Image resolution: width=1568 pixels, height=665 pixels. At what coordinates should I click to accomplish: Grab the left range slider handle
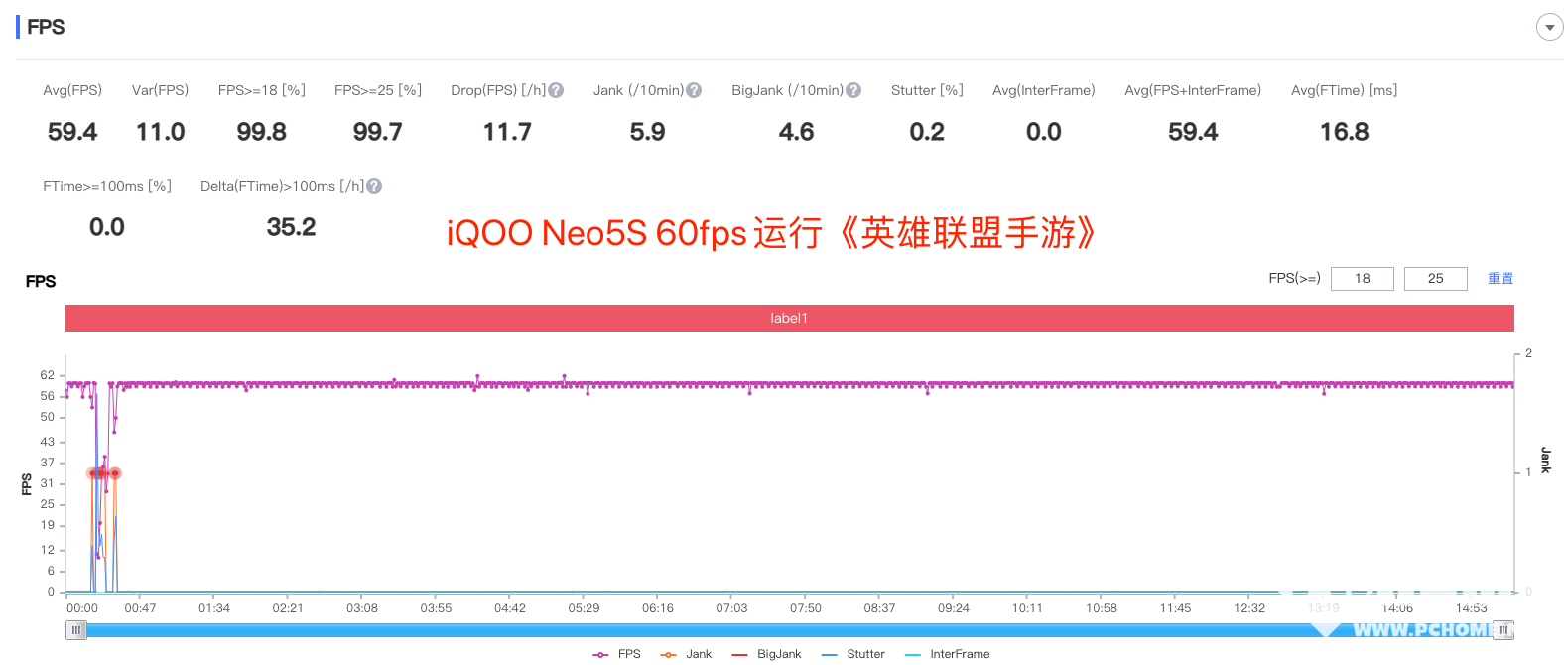(x=76, y=630)
